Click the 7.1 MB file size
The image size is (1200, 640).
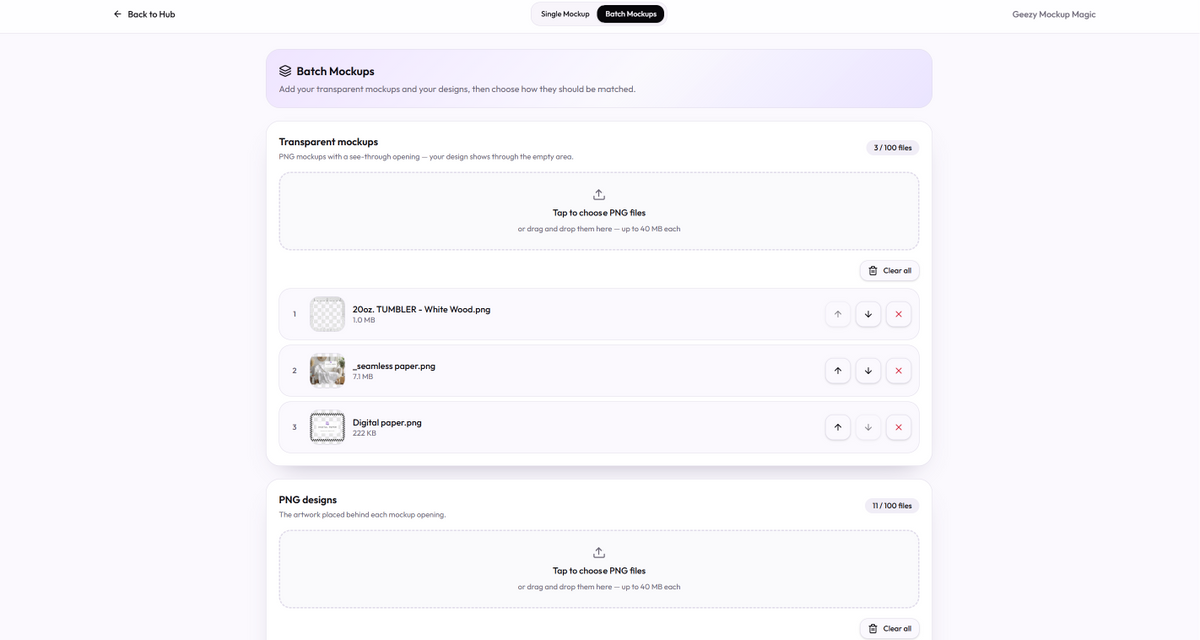click(363, 377)
